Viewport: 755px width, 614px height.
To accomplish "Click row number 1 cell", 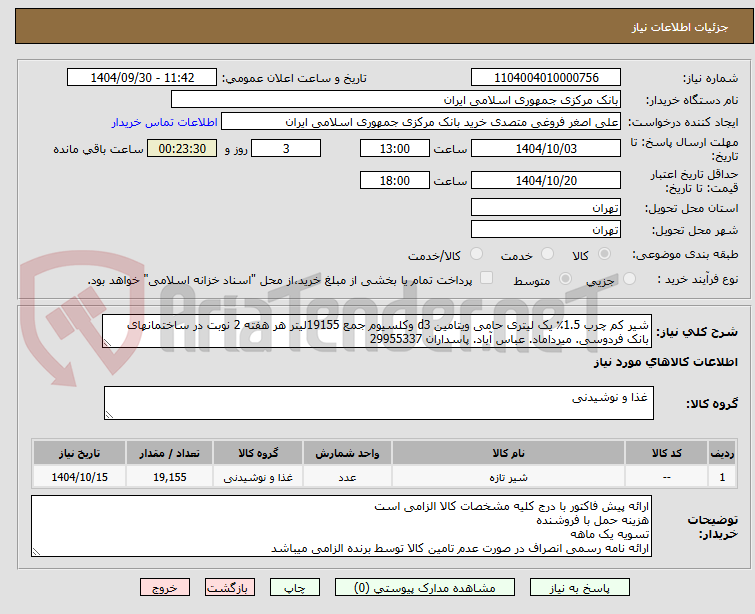I will tap(722, 477).
